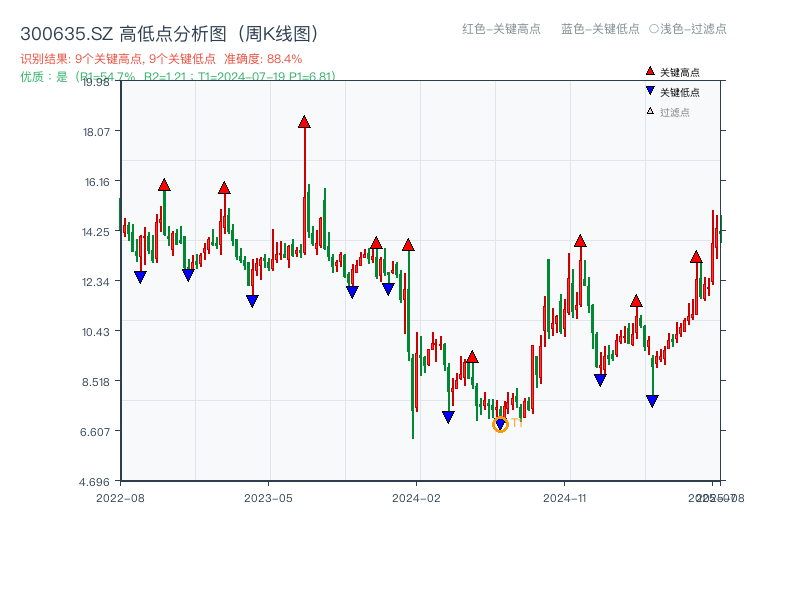
Task: Toggle the 关键高点 legend entry
Action: click(673, 72)
